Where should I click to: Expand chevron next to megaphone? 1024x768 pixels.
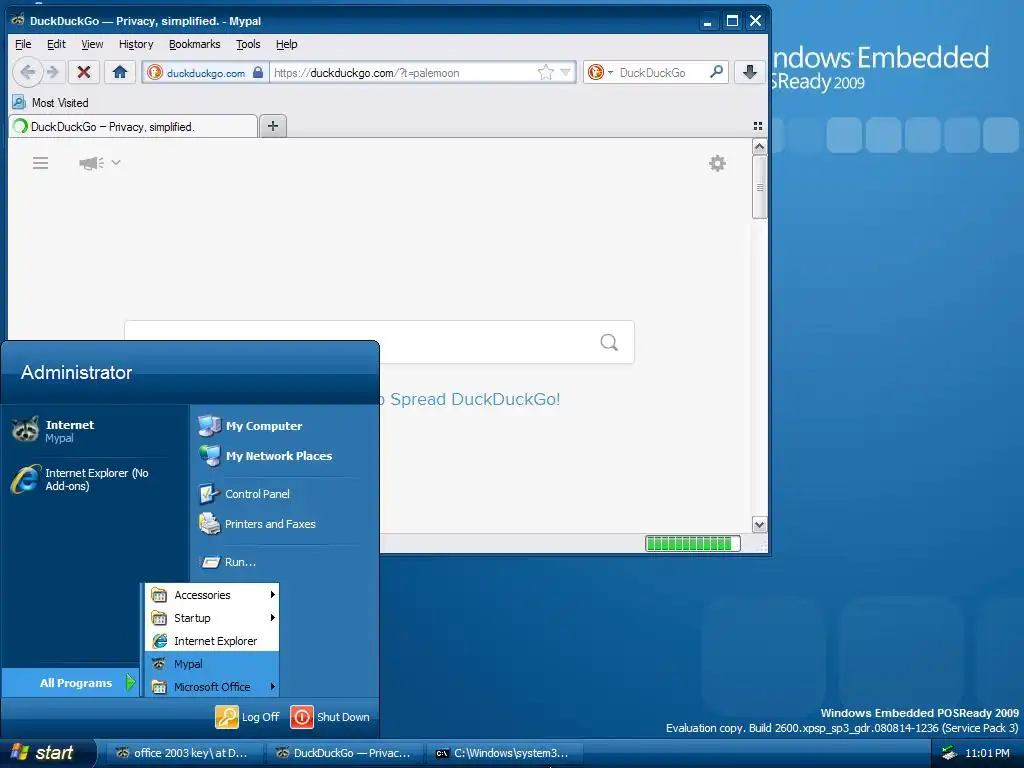pos(116,162)
